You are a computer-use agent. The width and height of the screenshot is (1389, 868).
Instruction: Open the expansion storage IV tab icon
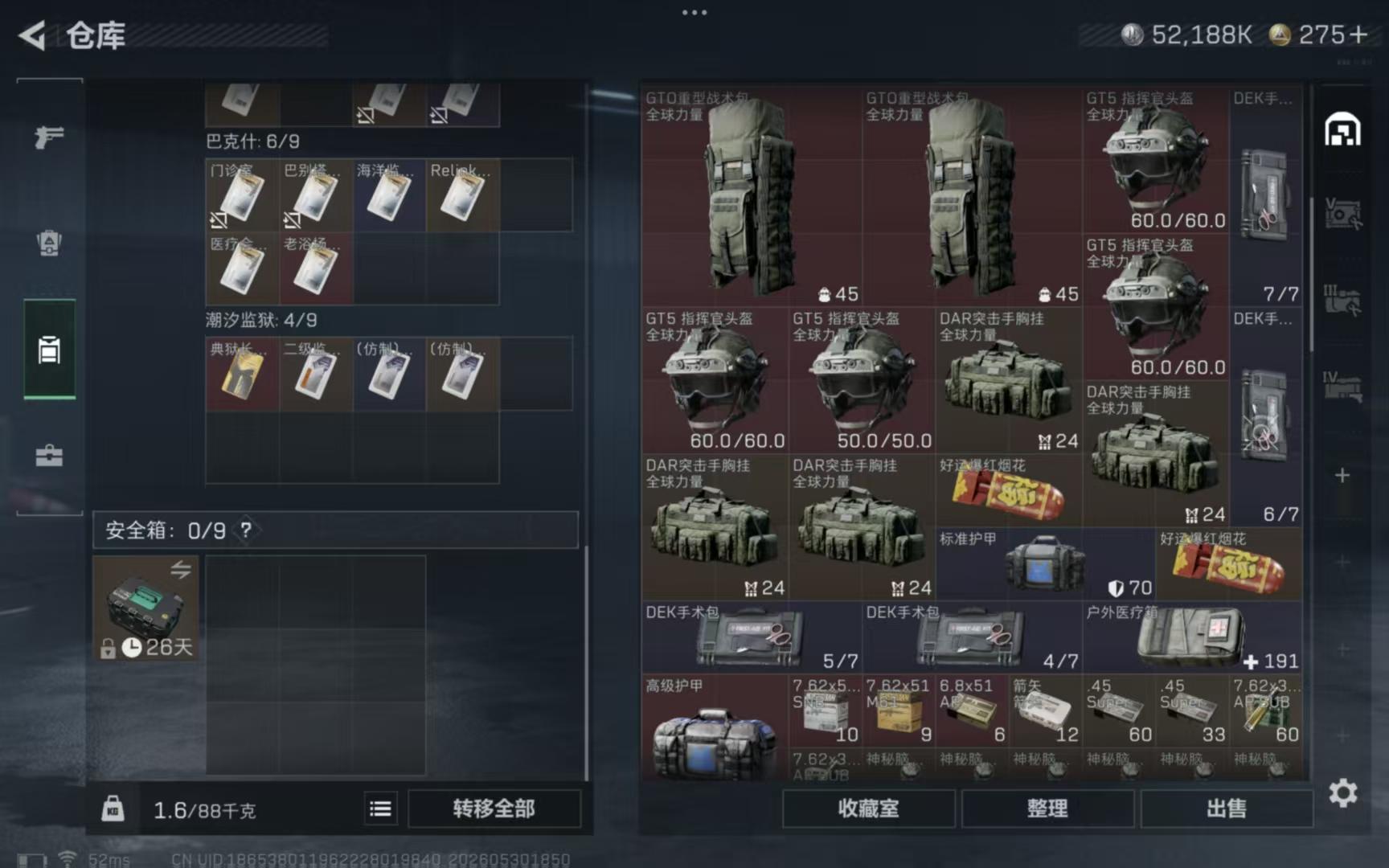pyautogui.click(x=1342, y=385)
